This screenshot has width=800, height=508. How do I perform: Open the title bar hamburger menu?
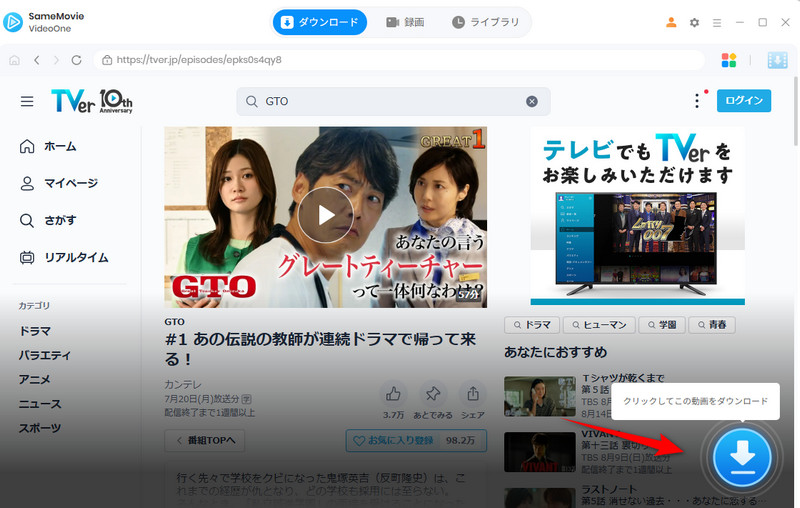coord(717,23)
